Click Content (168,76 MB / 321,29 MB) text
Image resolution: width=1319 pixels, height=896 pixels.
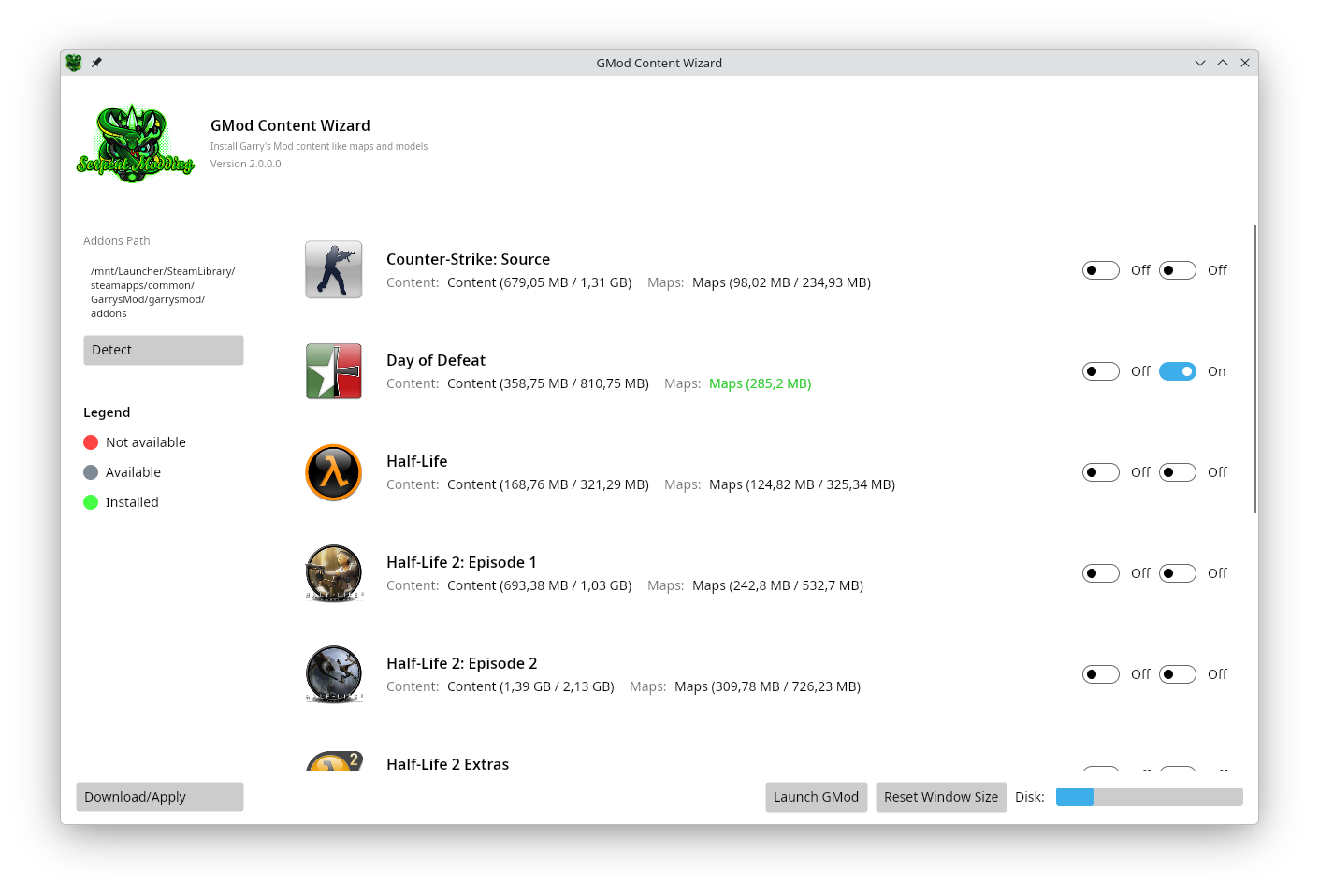pos(548,484)
